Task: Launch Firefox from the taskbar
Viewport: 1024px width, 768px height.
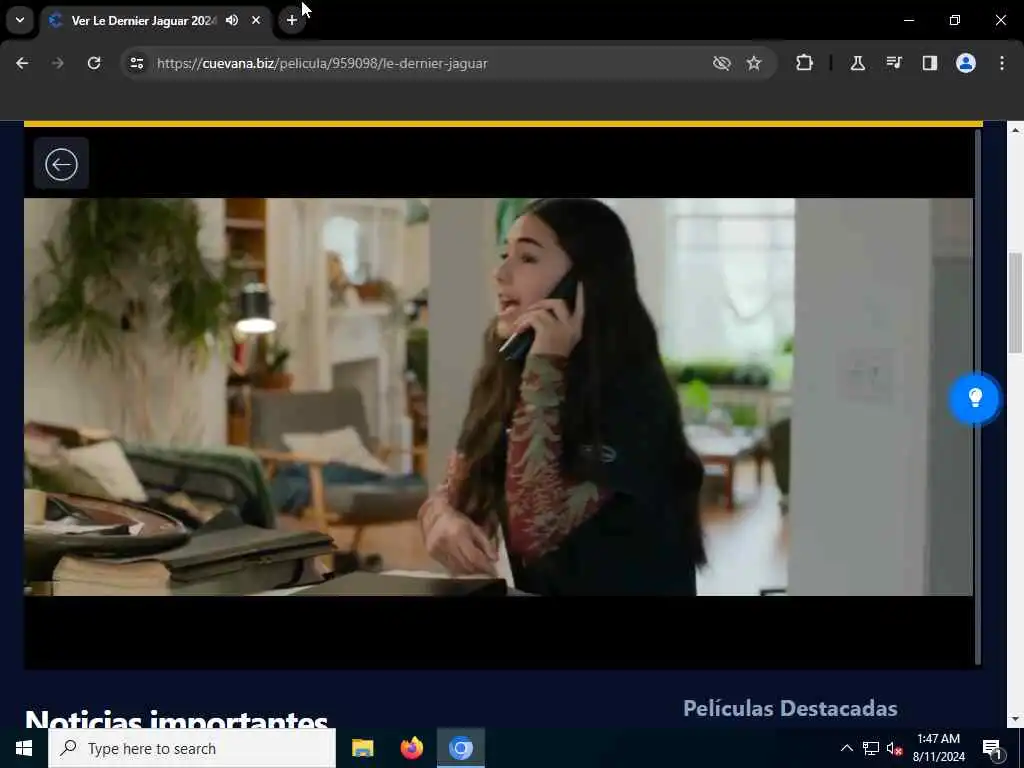Action: tap(411, 748)
